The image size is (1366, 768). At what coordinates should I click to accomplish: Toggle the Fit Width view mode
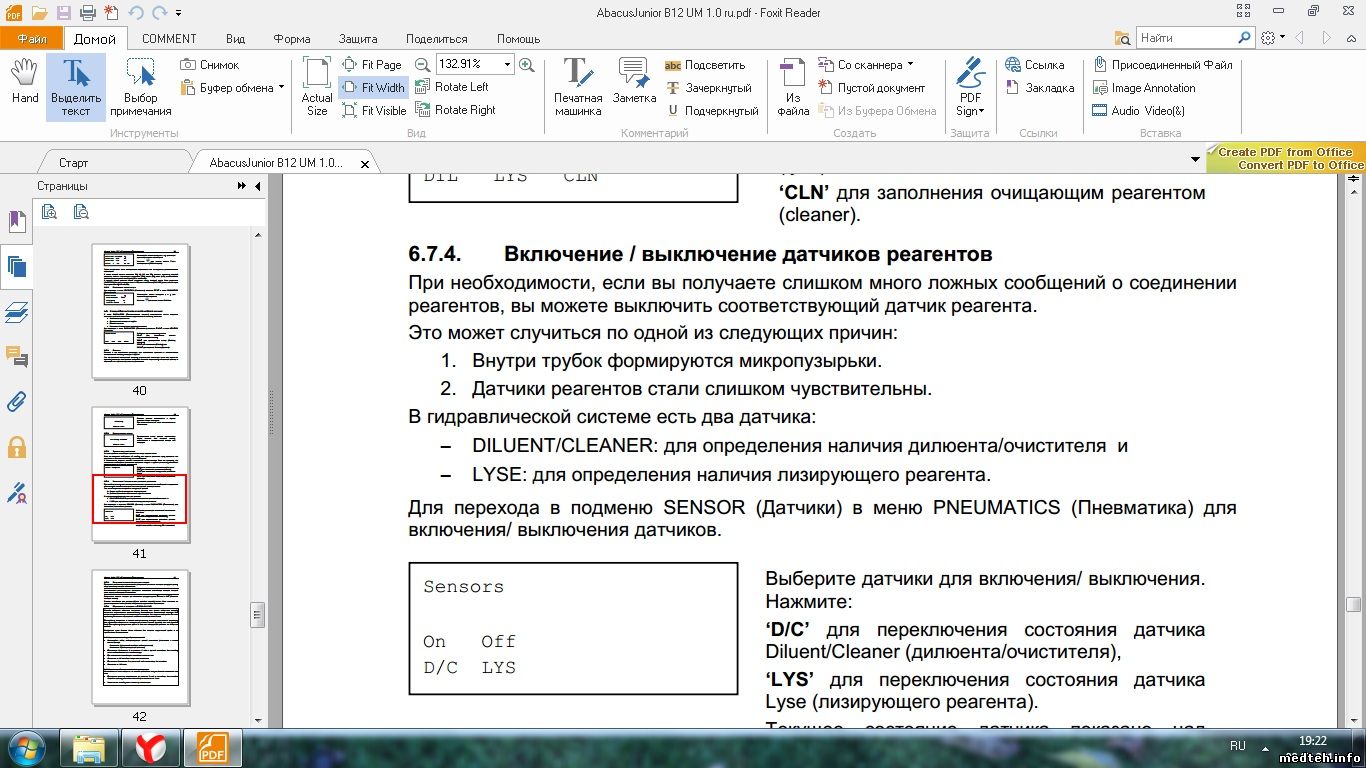[x=374, y=88]
